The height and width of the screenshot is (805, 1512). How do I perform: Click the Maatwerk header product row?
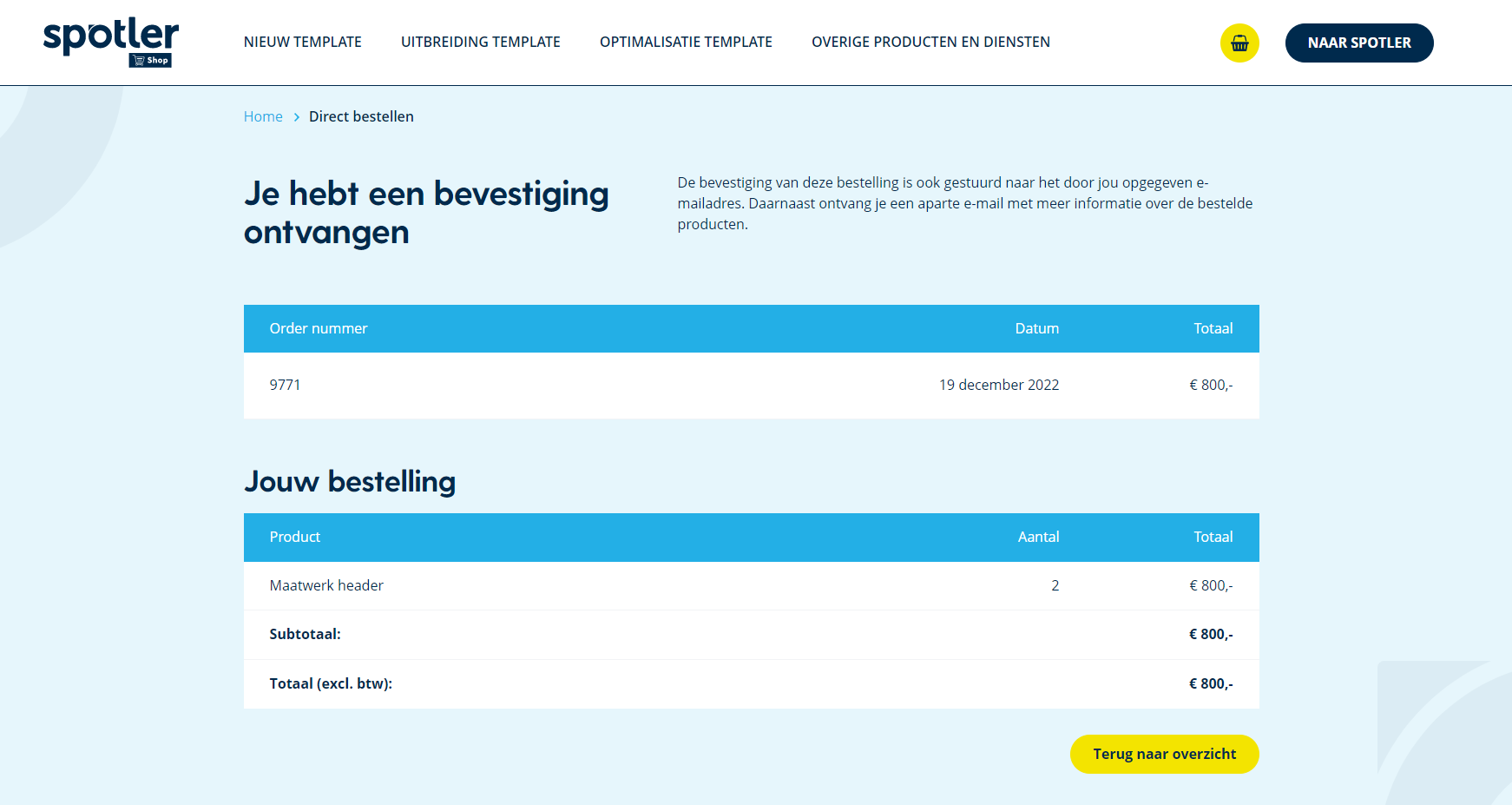tap(752, 585)
